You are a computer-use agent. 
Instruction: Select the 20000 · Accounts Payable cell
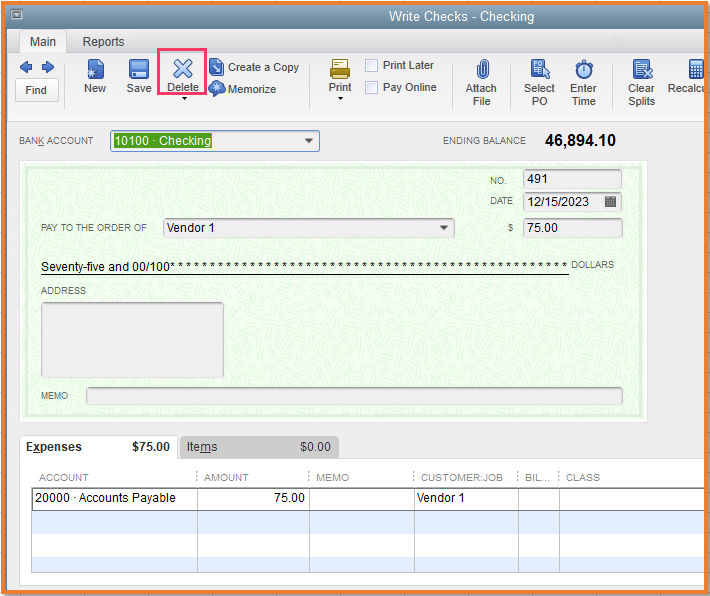click(115, 498)
